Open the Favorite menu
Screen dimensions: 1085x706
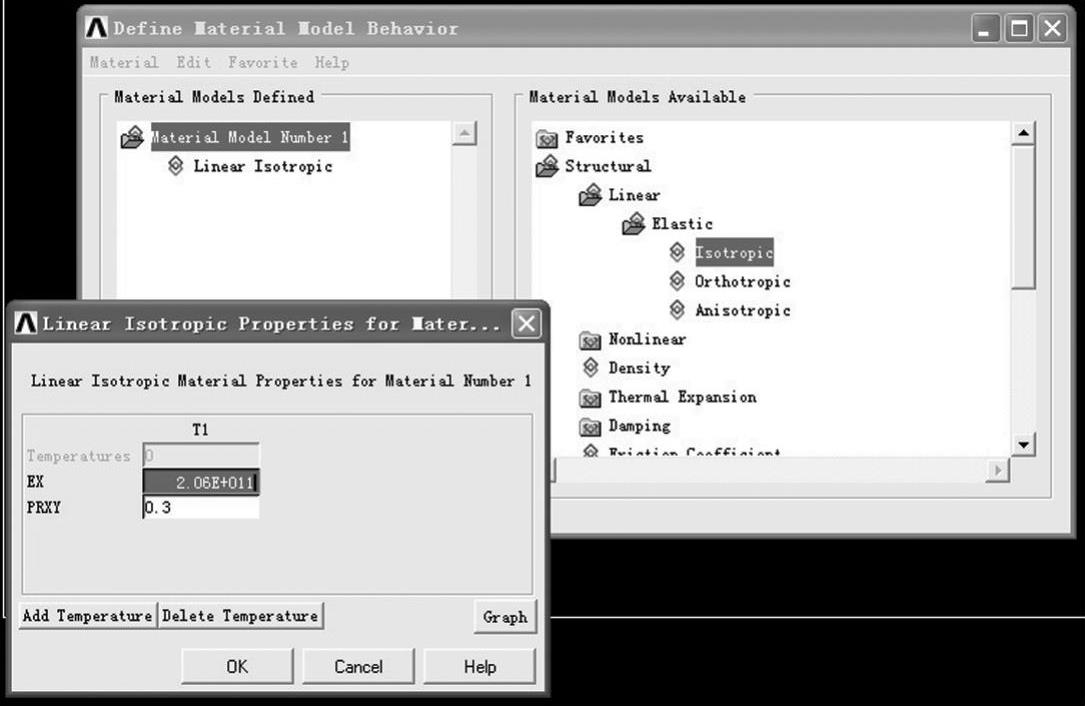(263, 62)
